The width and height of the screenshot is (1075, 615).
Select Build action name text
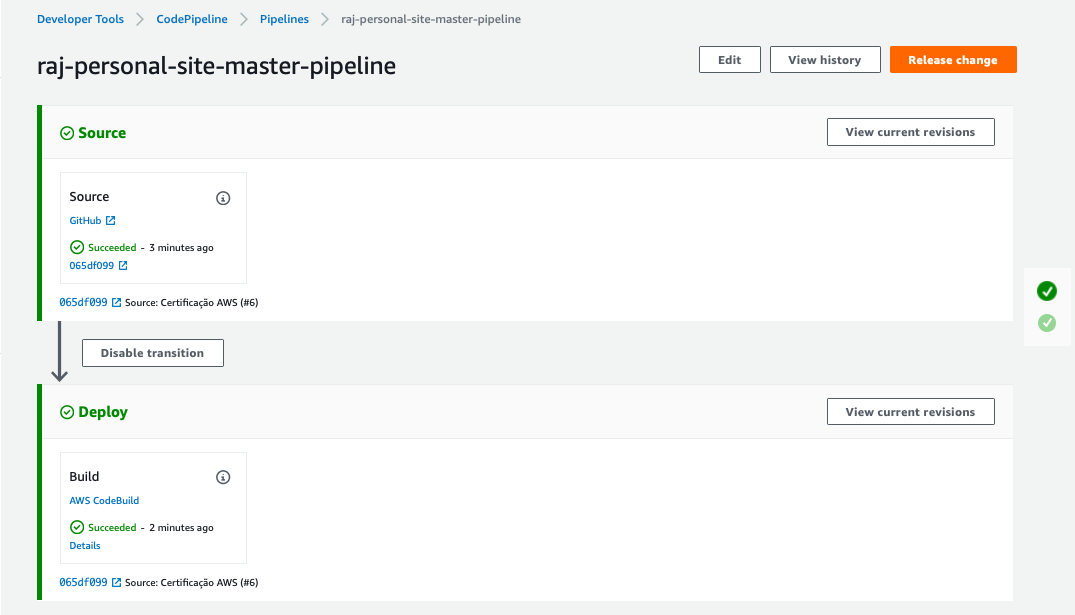click(84, 477)
